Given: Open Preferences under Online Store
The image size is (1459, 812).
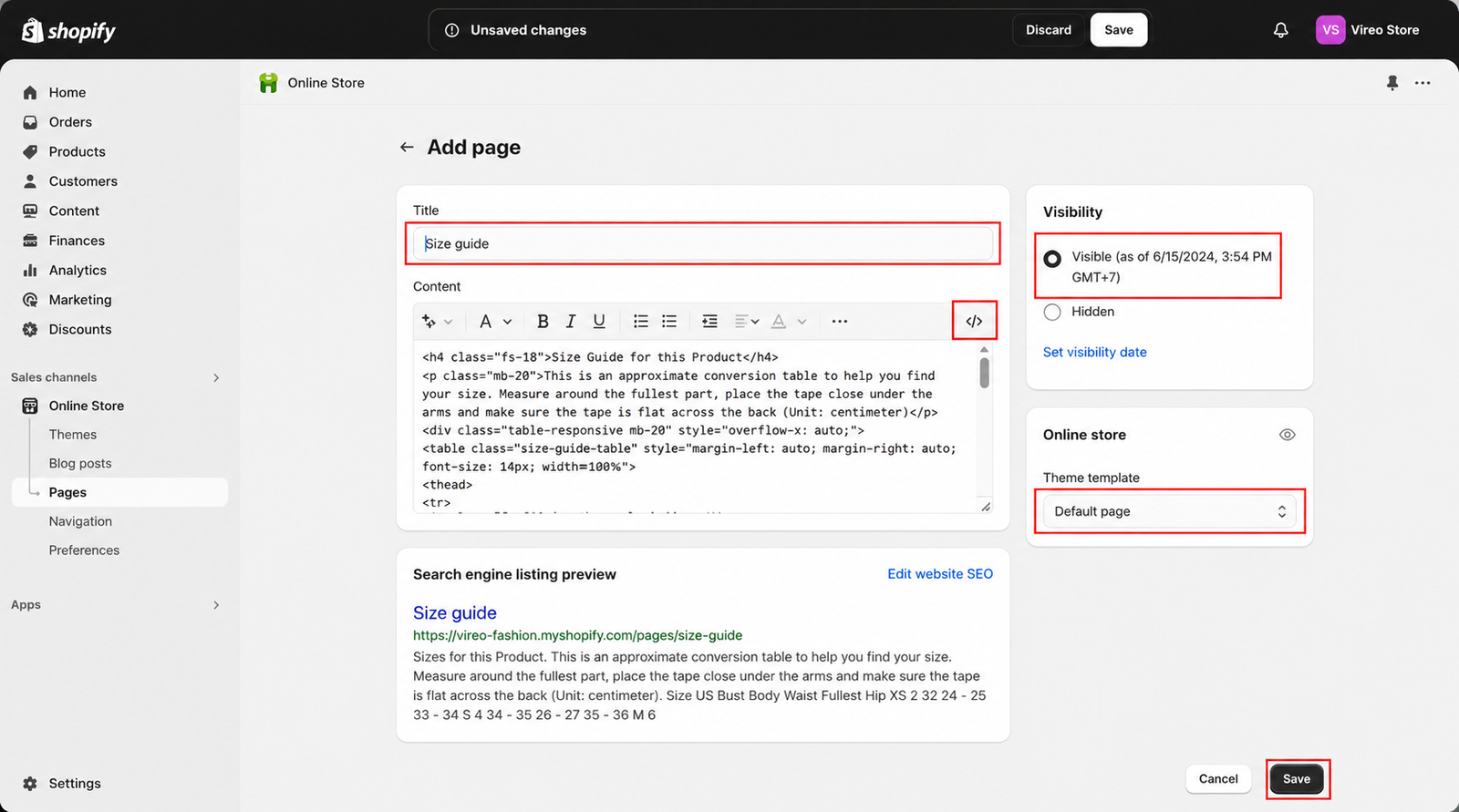Looking at the screenshot, I should [84, 550].
